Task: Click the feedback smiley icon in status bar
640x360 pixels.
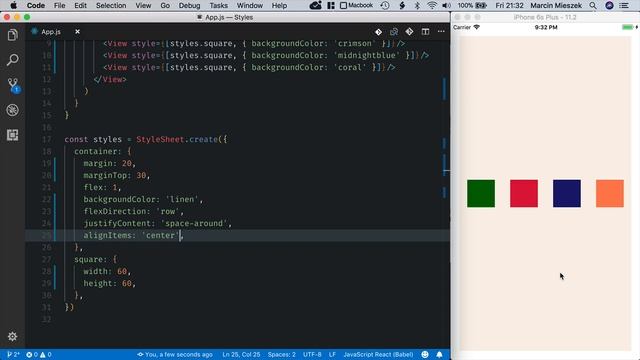Action: click(425, 354)
